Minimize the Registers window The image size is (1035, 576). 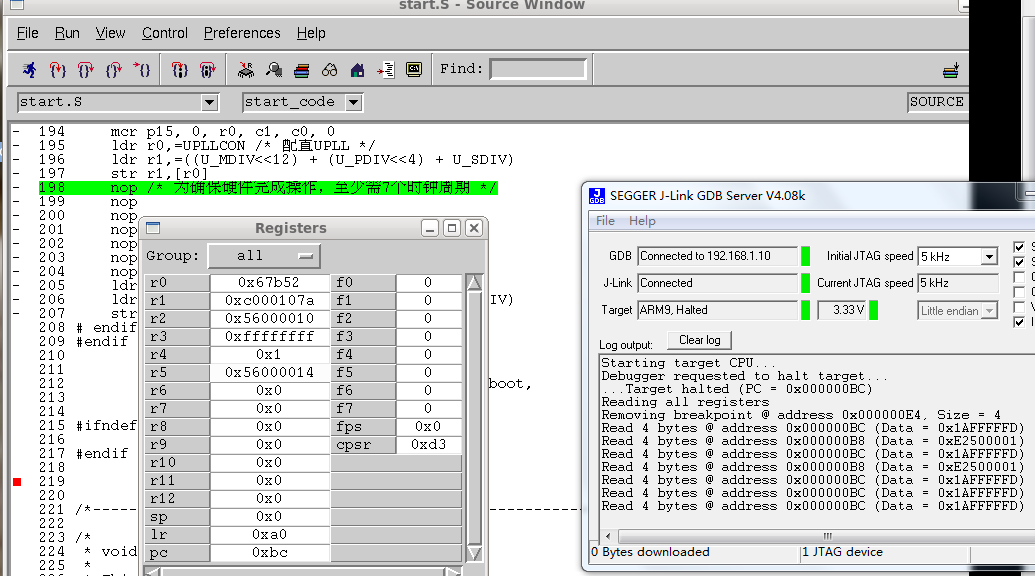430,228
